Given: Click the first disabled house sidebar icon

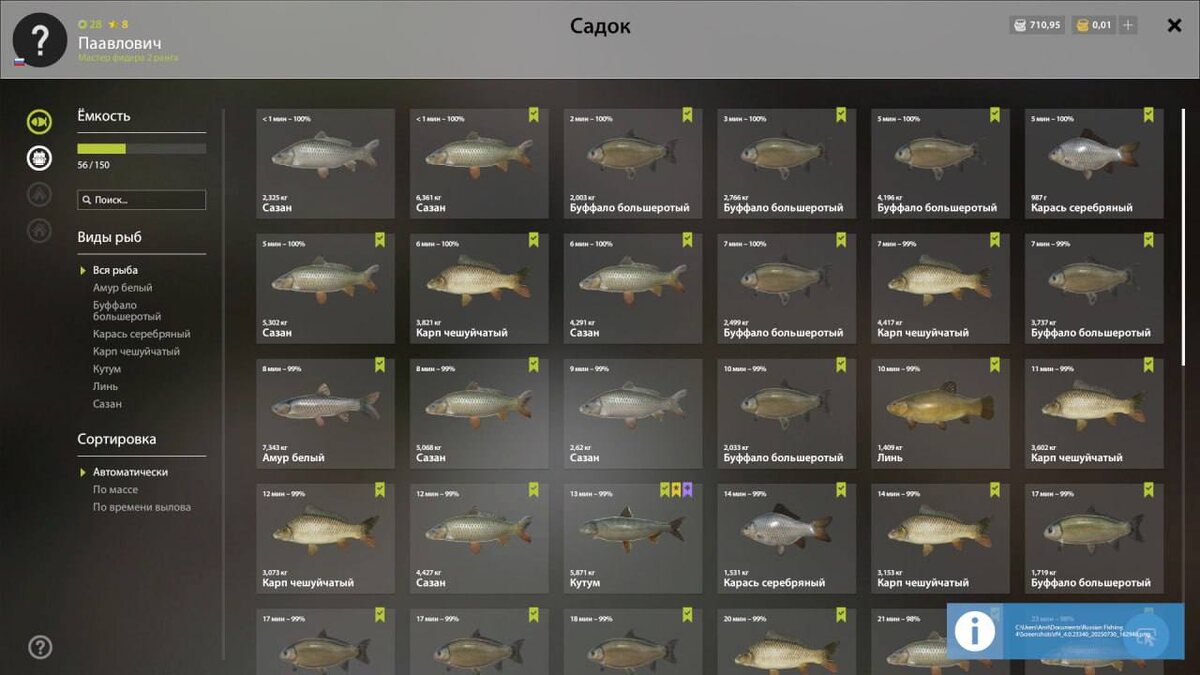Looking at the screenshot, I should click(39, 195).
